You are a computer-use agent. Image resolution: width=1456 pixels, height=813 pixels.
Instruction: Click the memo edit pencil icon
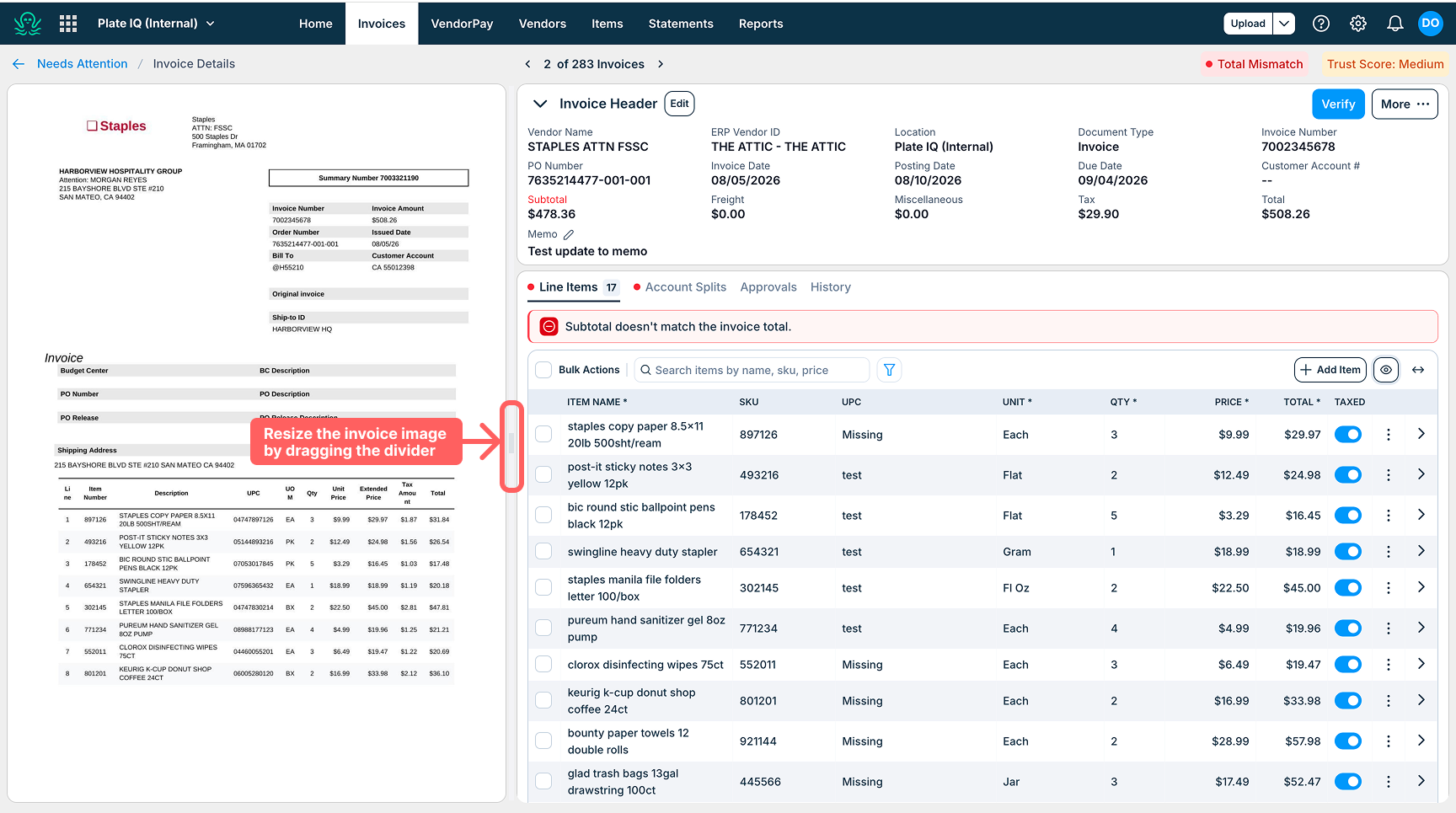(569, 234)
